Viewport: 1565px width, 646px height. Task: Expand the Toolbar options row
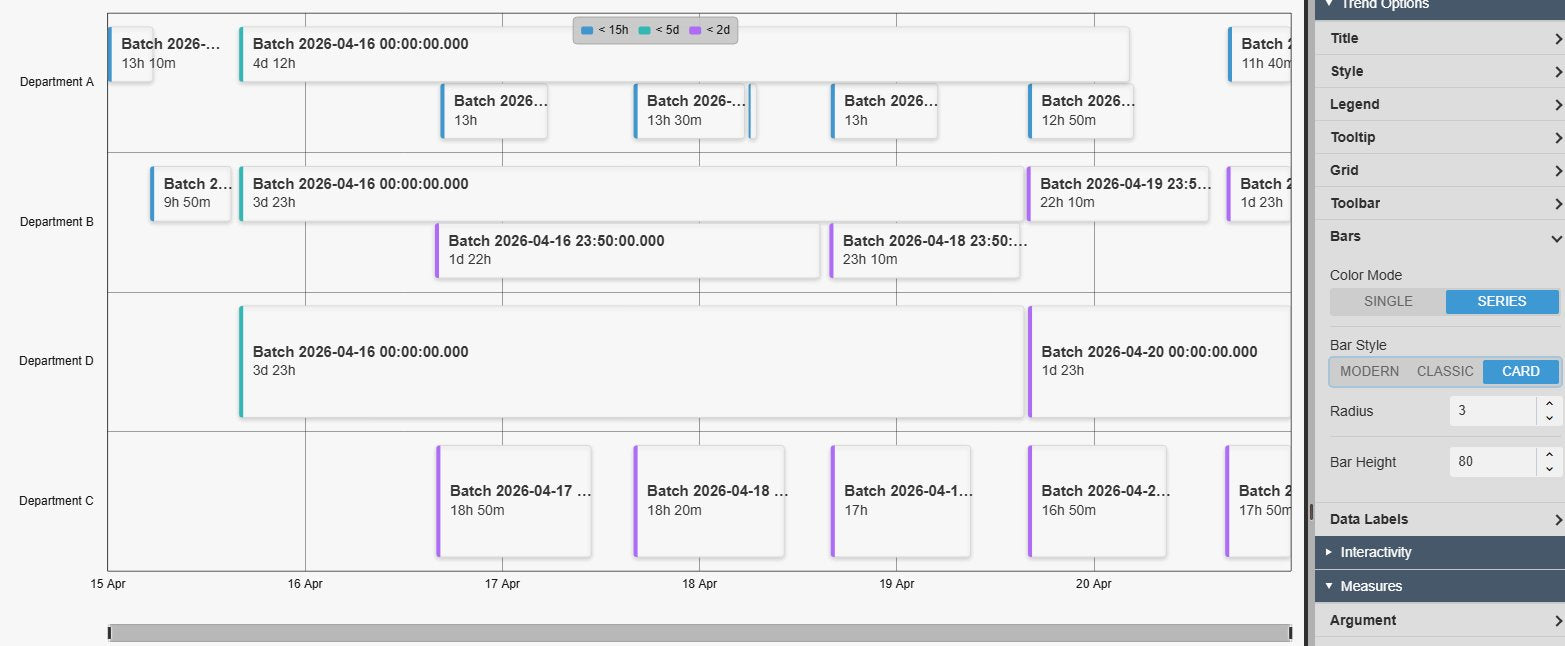[x=1440, y=203]
